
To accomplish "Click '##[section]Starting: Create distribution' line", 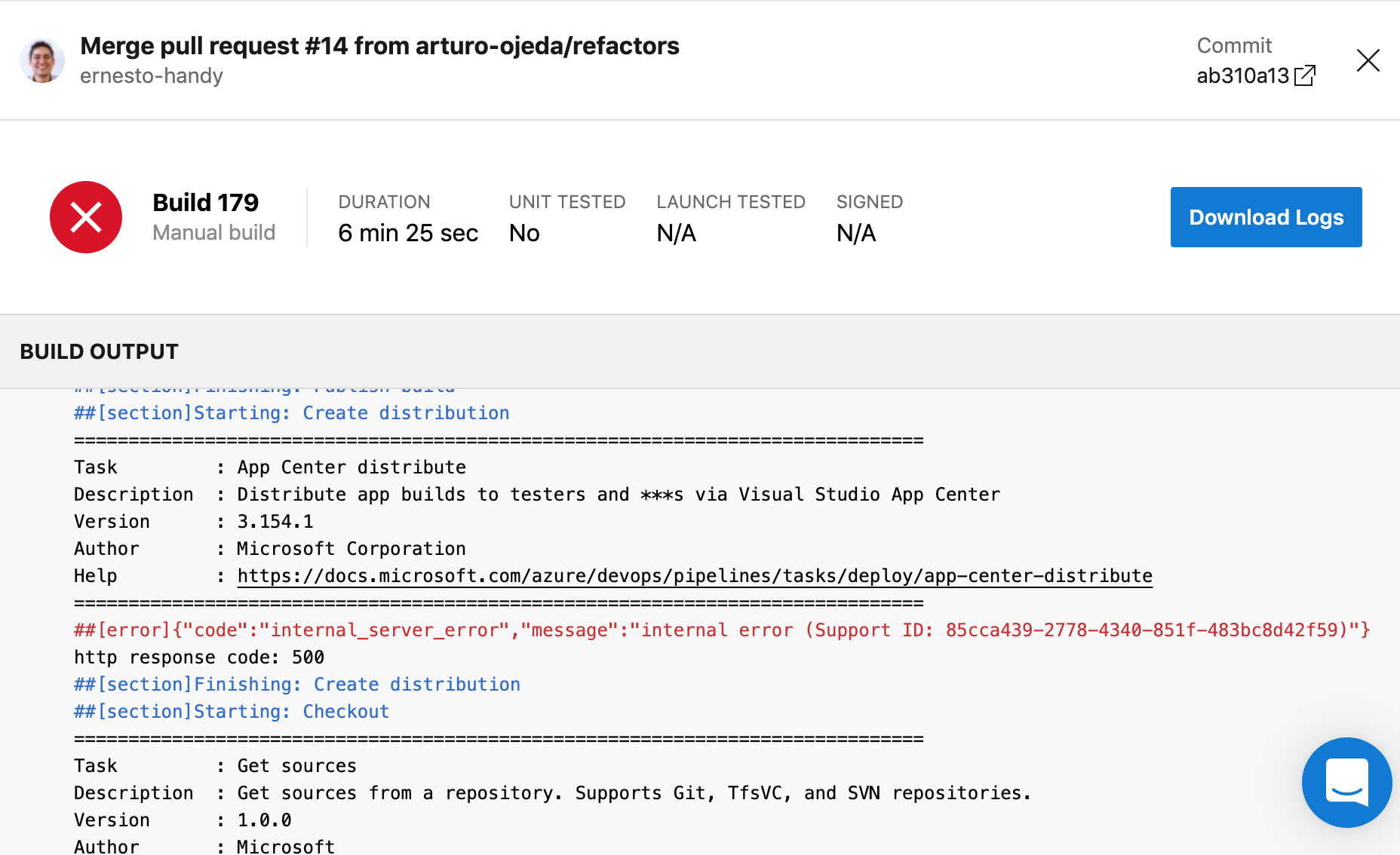I will click(292, 413).
